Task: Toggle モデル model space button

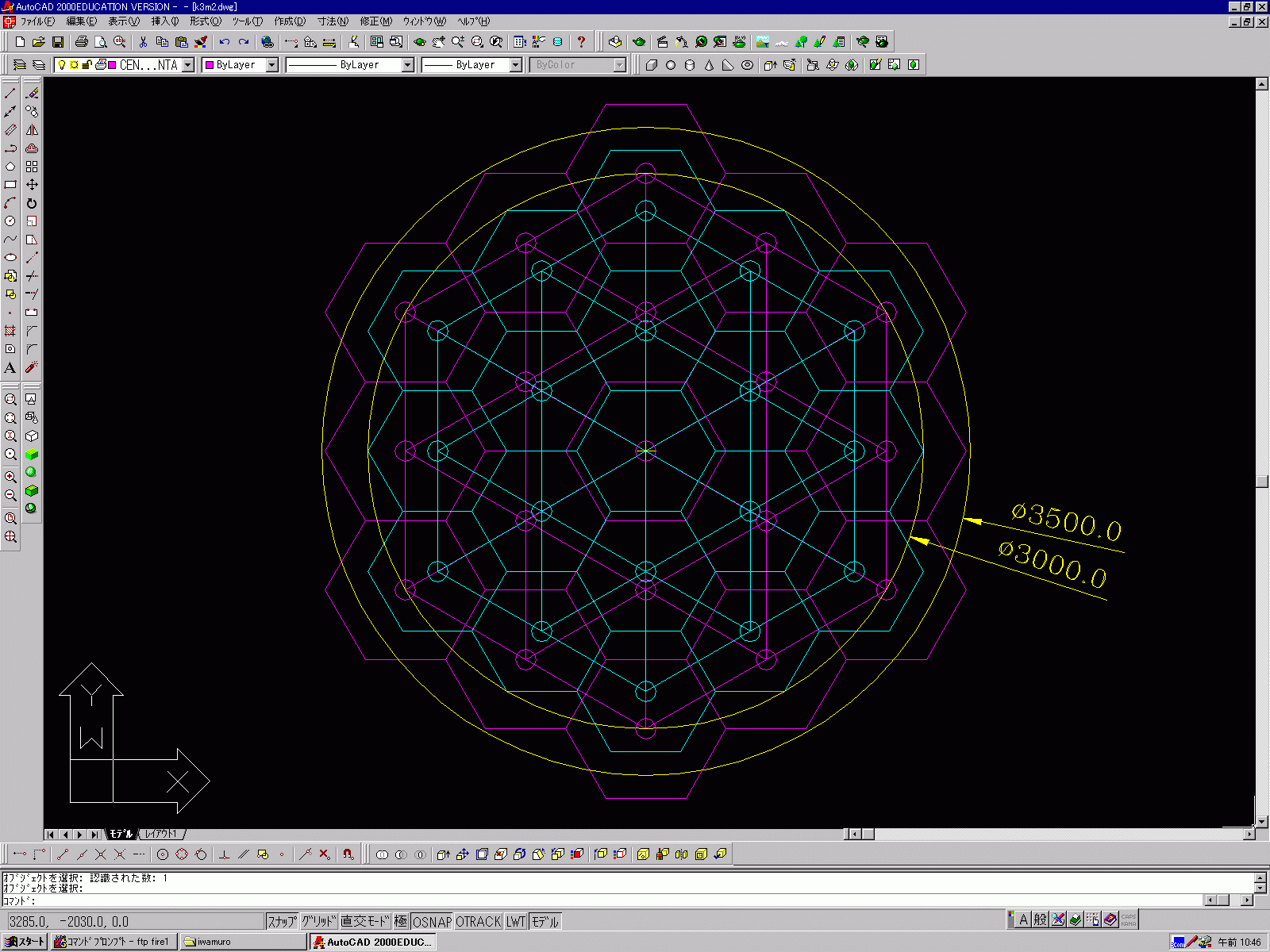Action: (545, 921)
